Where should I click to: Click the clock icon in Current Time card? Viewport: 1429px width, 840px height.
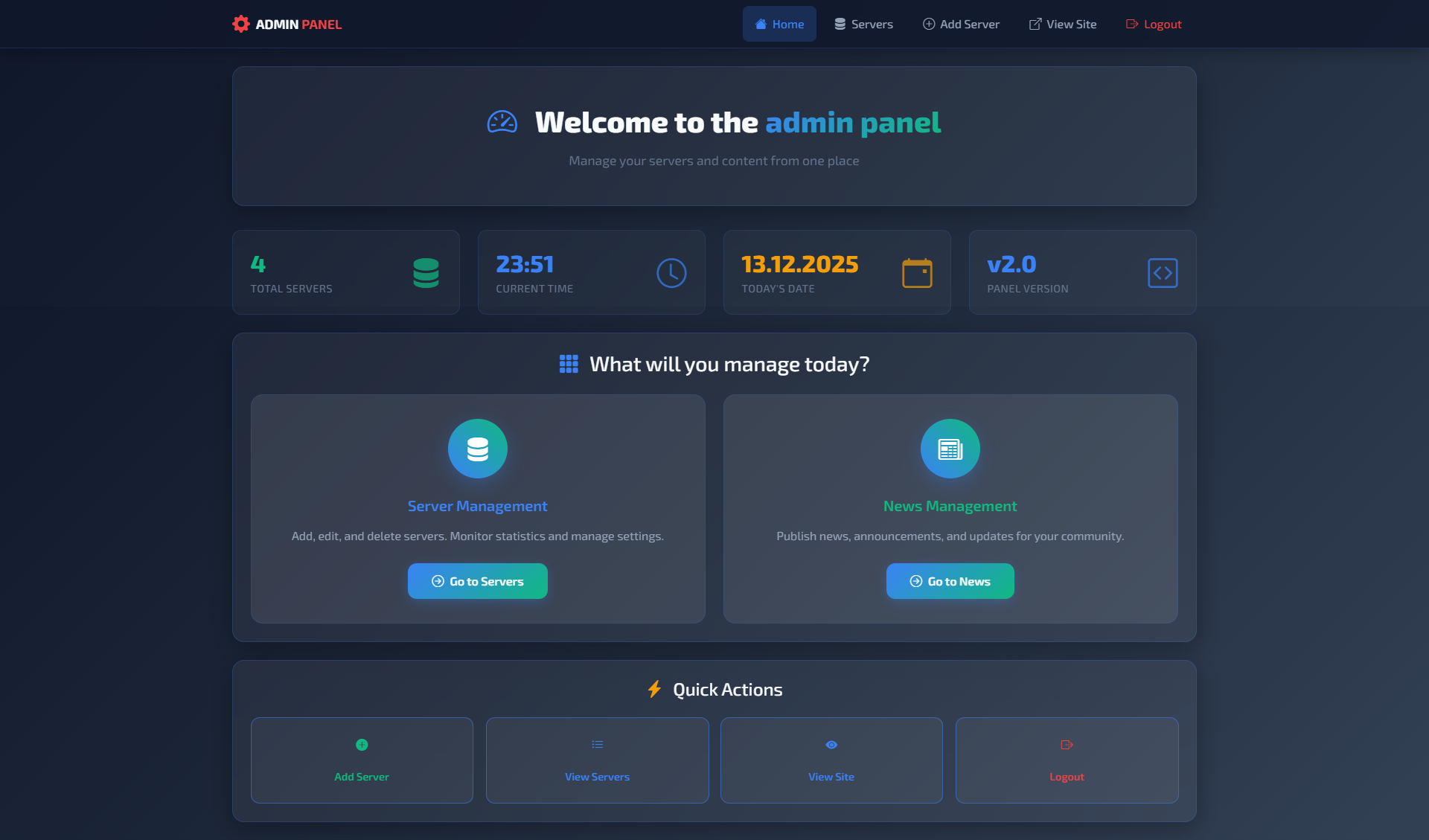pos(671,273)
